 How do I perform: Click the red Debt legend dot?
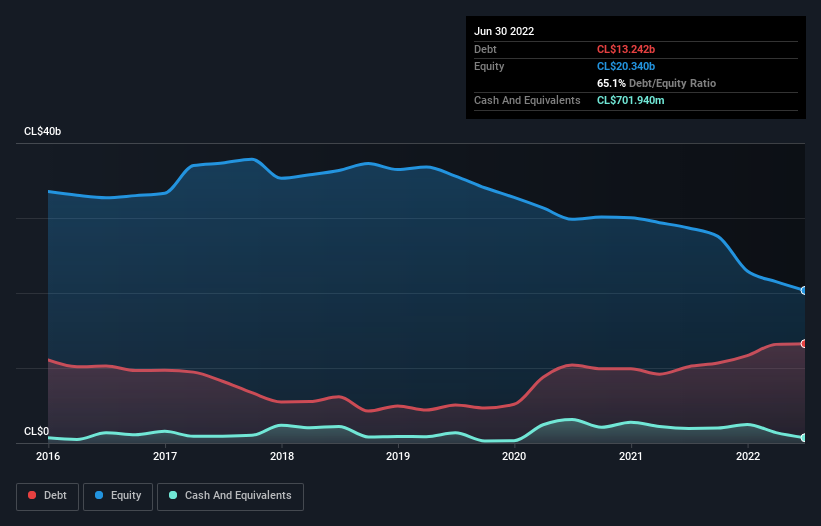click(x=32, y=495)
